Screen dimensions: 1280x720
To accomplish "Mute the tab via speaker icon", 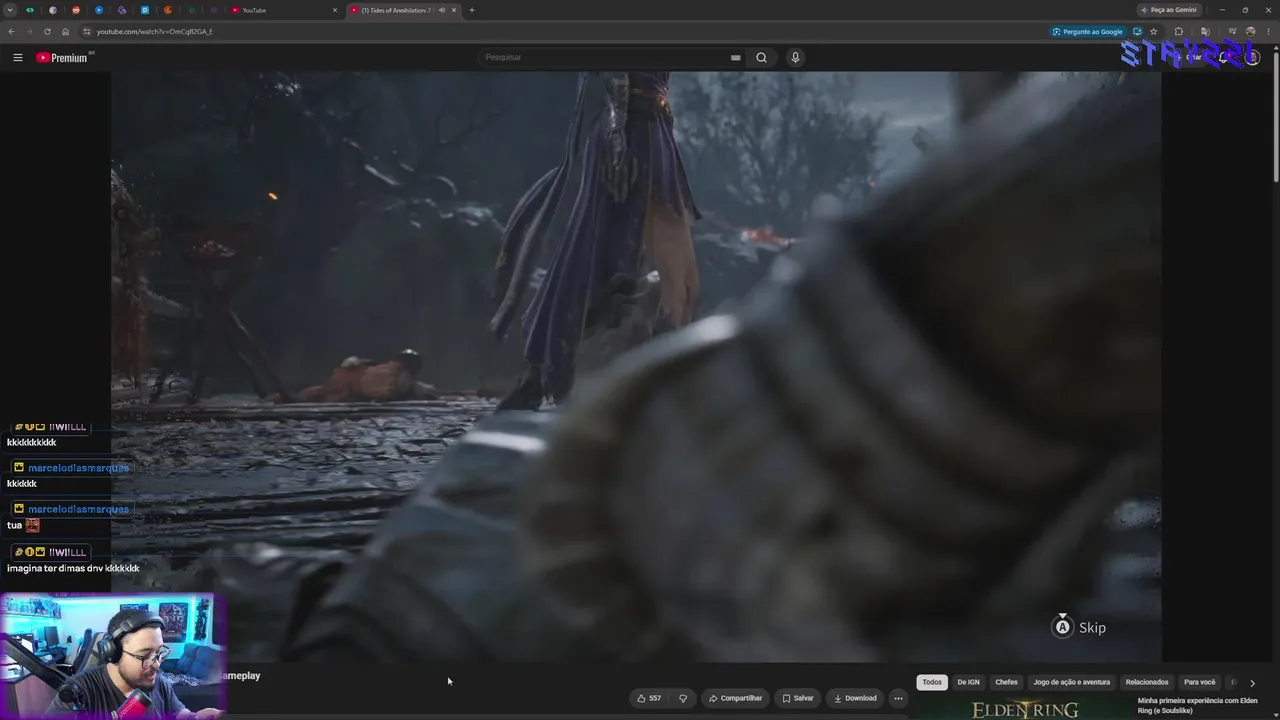I will [x=442, y=10].
